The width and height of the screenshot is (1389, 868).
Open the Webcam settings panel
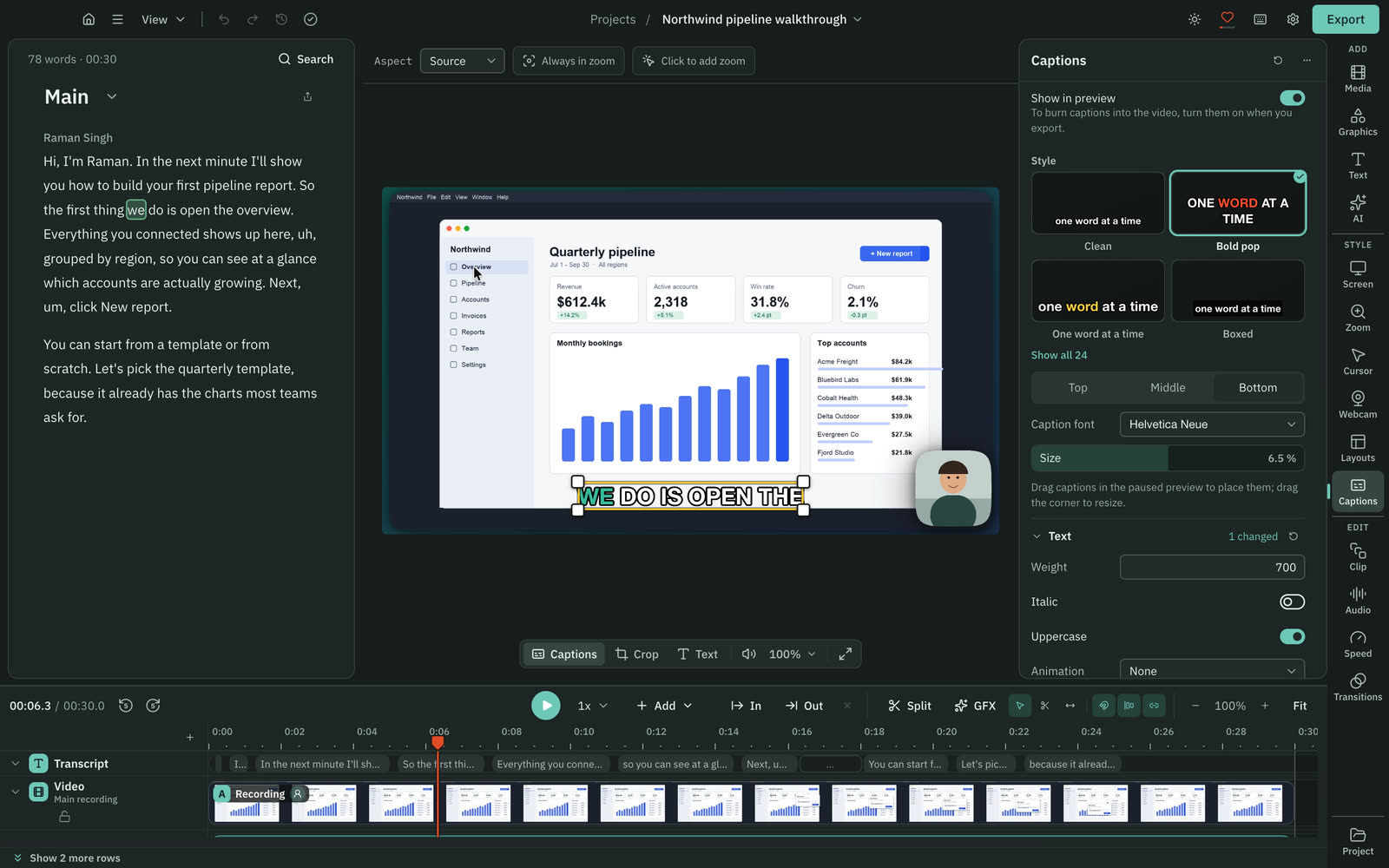pos(1358,404)
